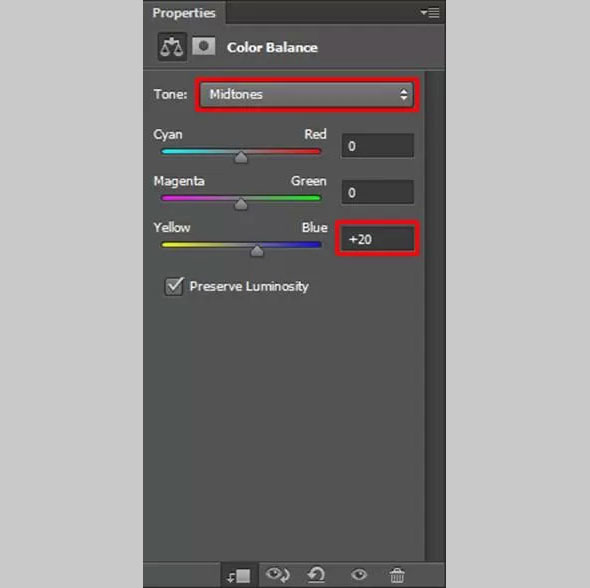Viewport: 590px width, 588px height.
Task: Click the panel's vertical scrollbar track
Action: pyautogui.click(x=435, y=316)
